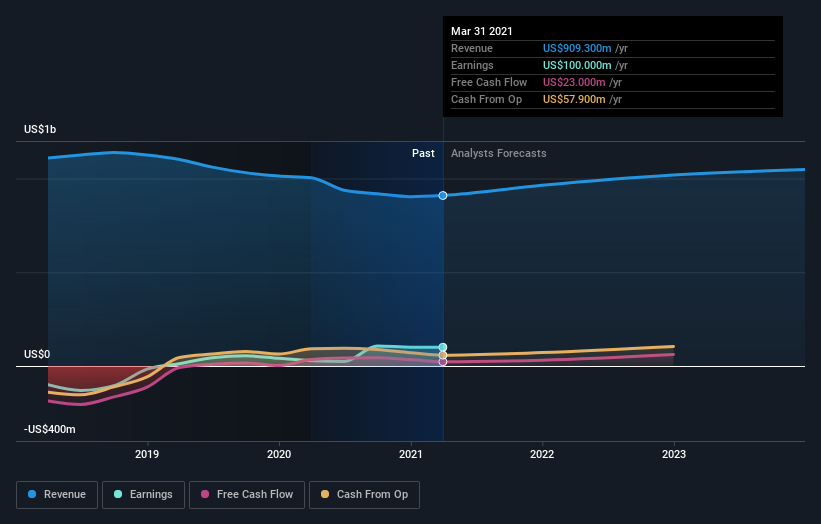Click the US$0 y-axis label
This screenshot has height=524, width=821.
pyautogui.click(x=37, y=354)
